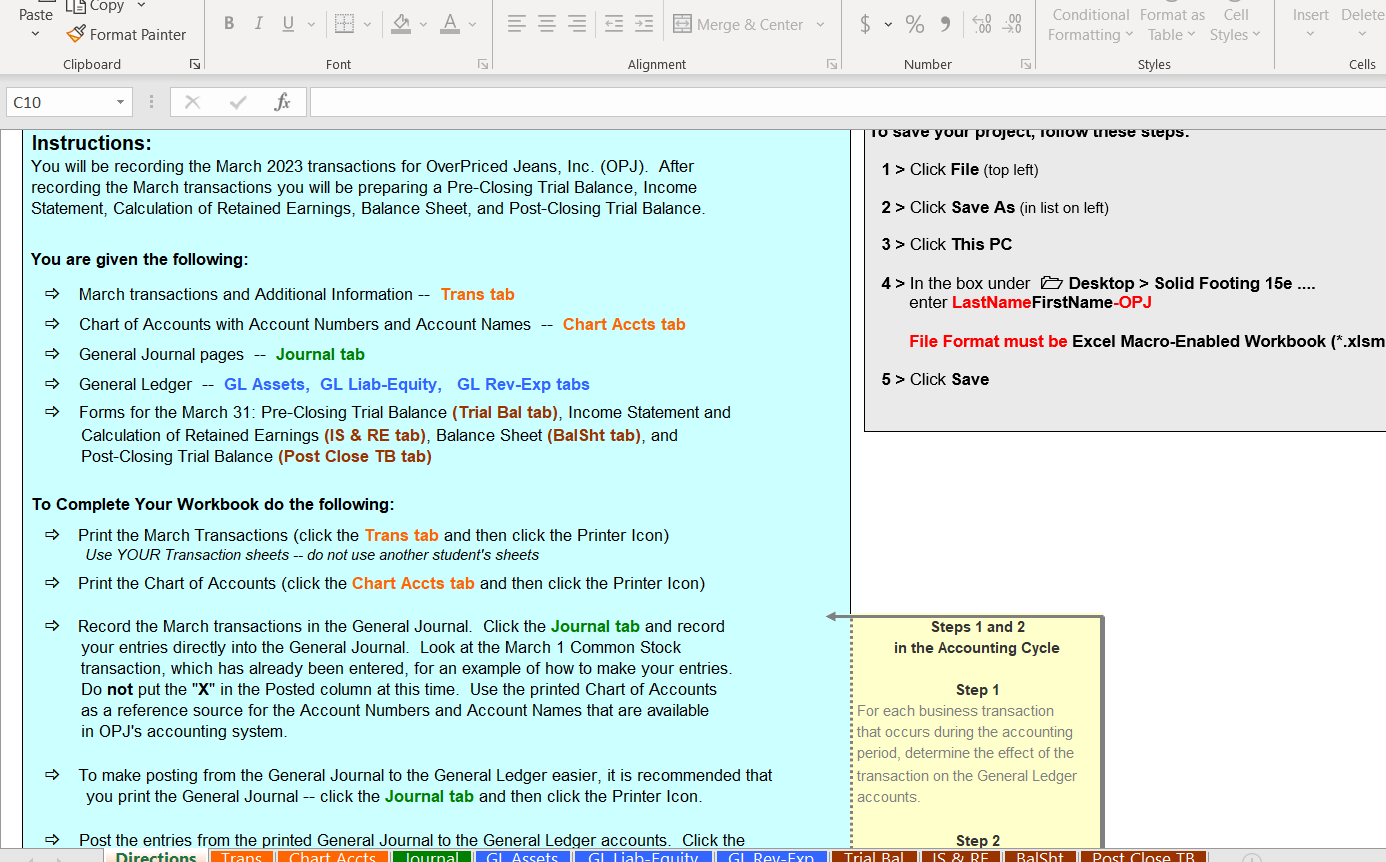
Task: Apply Italic formatting
Action: pyautogui.click(x=258, y=23)
